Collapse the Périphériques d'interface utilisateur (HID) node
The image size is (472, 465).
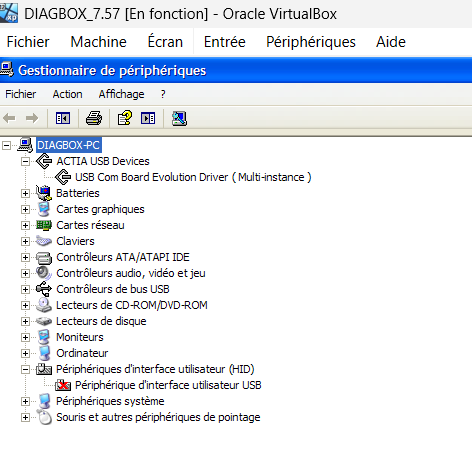pyautogui.click(x=25, y=369)
